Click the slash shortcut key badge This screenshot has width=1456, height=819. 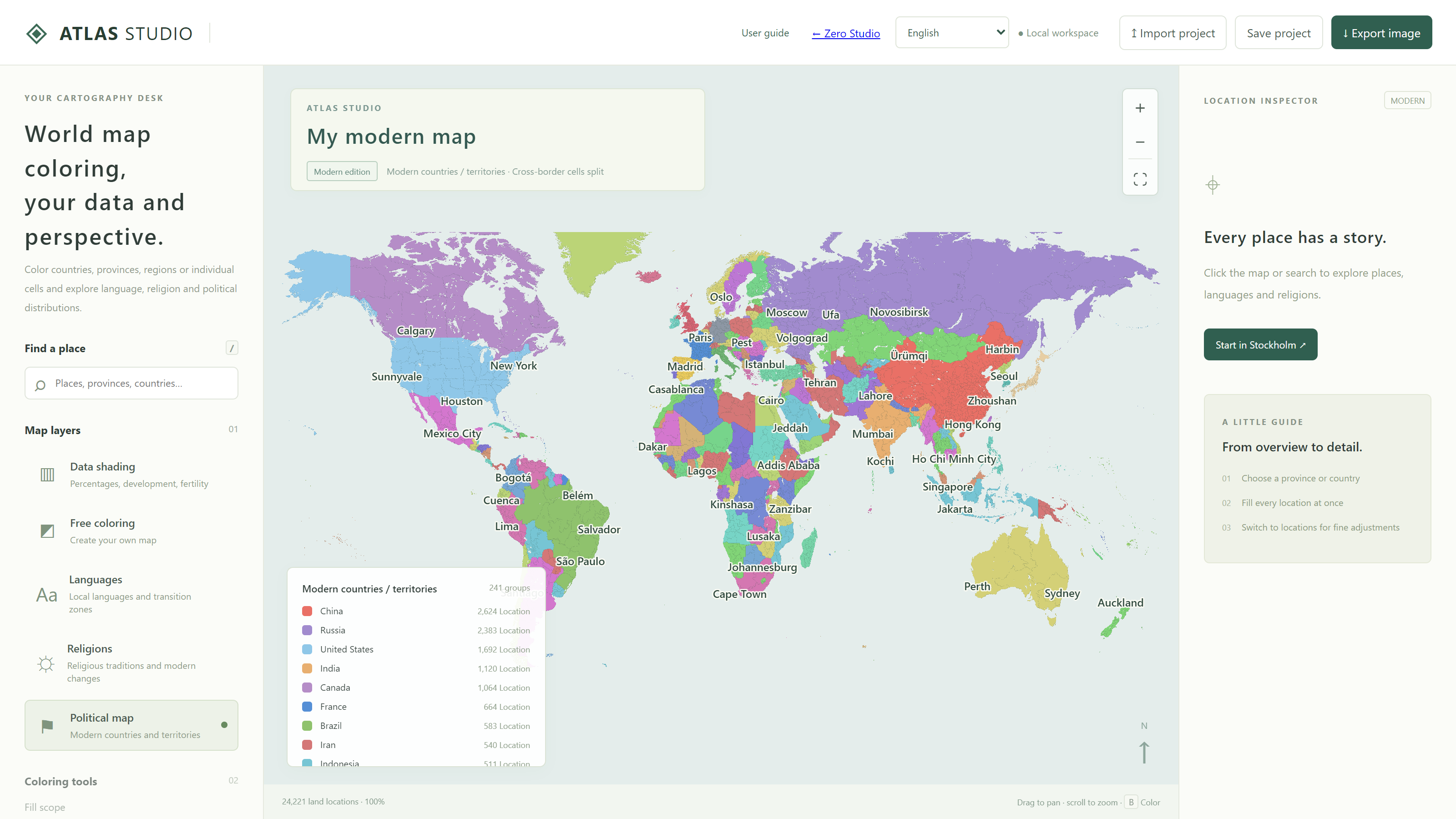click(232, 348)
